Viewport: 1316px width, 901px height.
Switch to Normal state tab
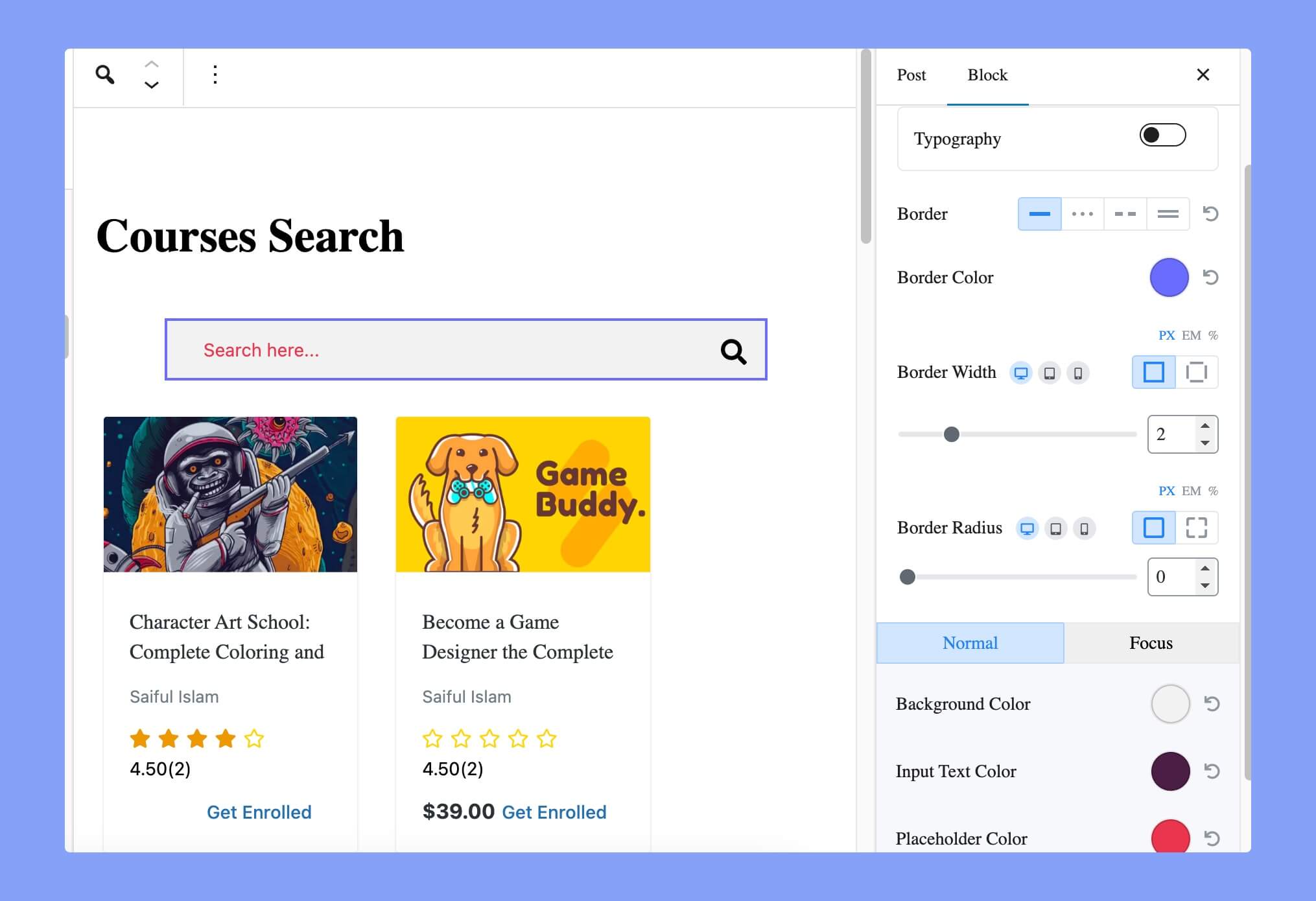click(969, 641)
